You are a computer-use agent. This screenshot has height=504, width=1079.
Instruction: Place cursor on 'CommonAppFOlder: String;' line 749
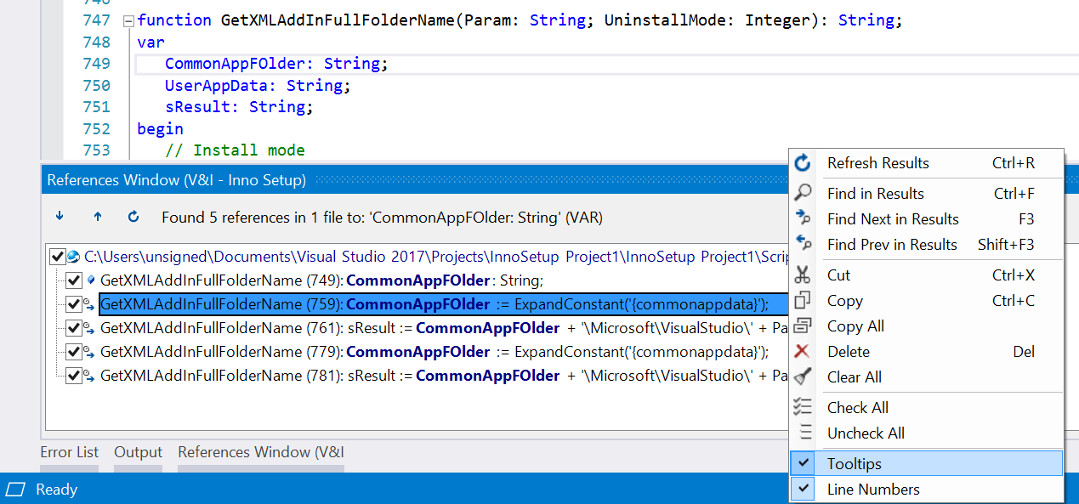277,64
